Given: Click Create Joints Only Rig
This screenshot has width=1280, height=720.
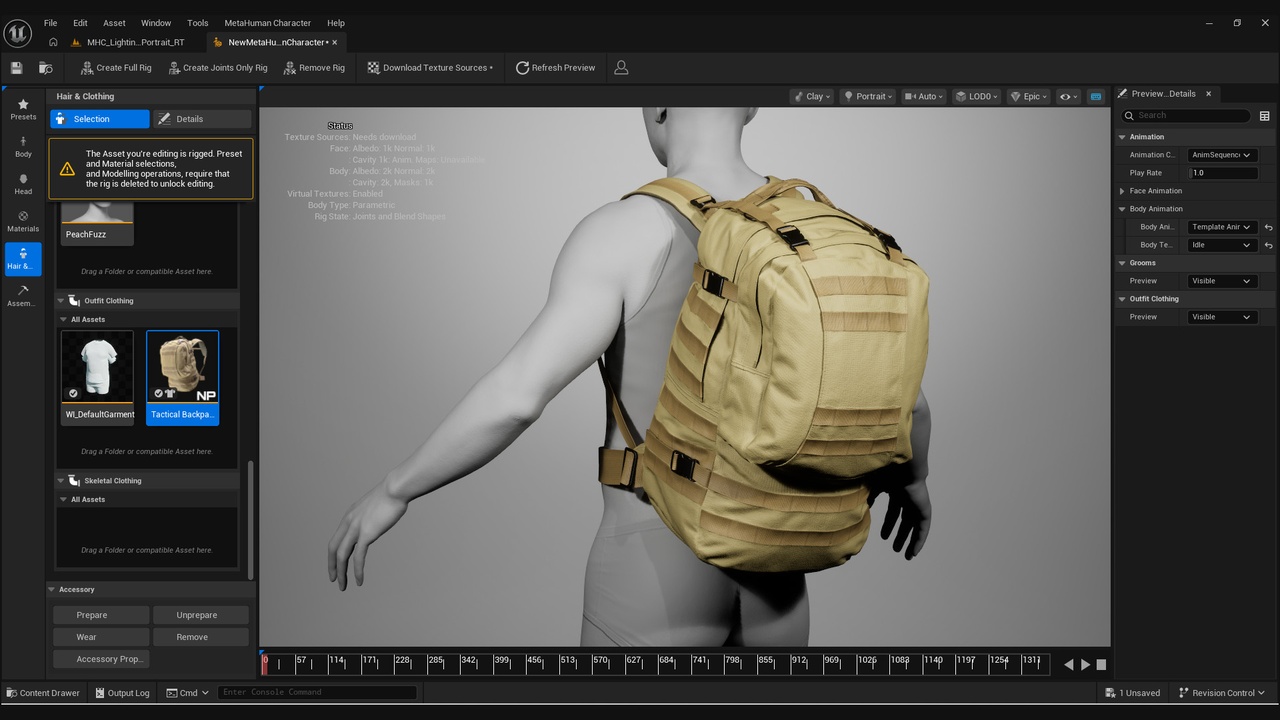Looking at the screenshot, I should pos(218,68).
